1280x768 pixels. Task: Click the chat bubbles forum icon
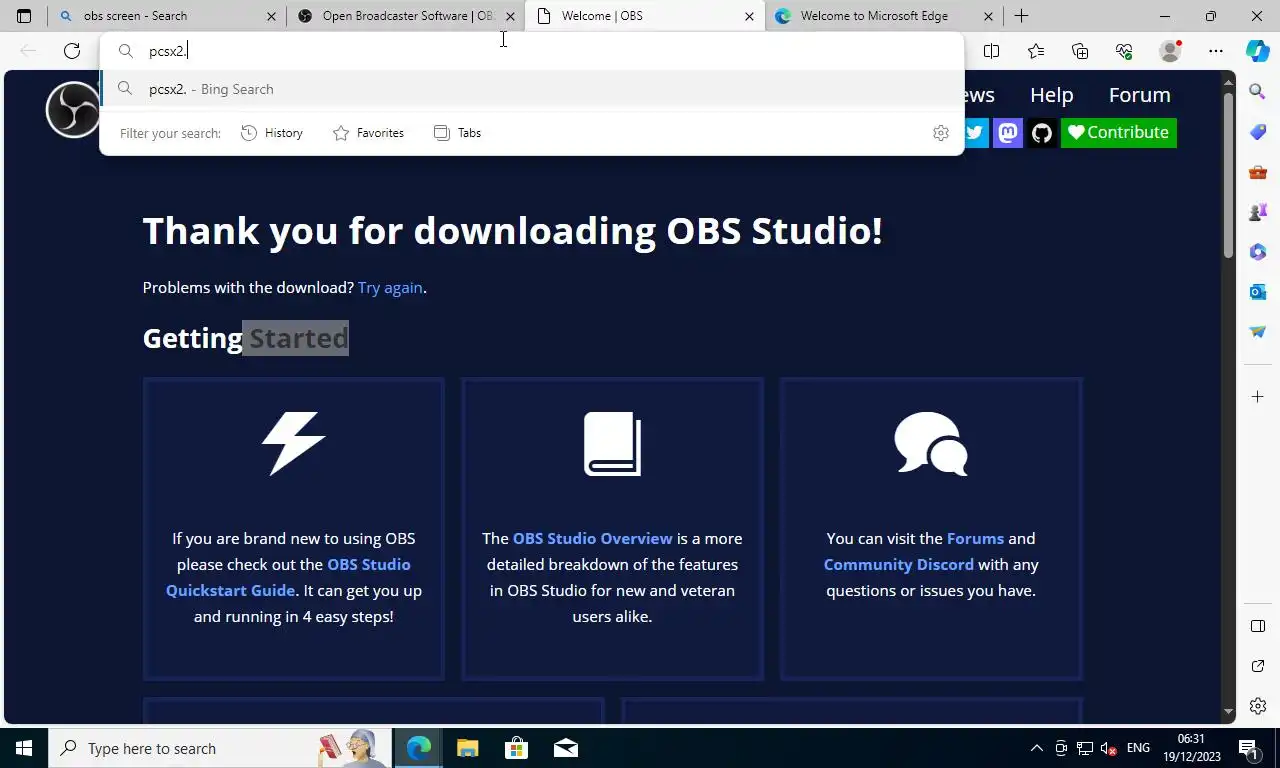[x=931, y=443]
